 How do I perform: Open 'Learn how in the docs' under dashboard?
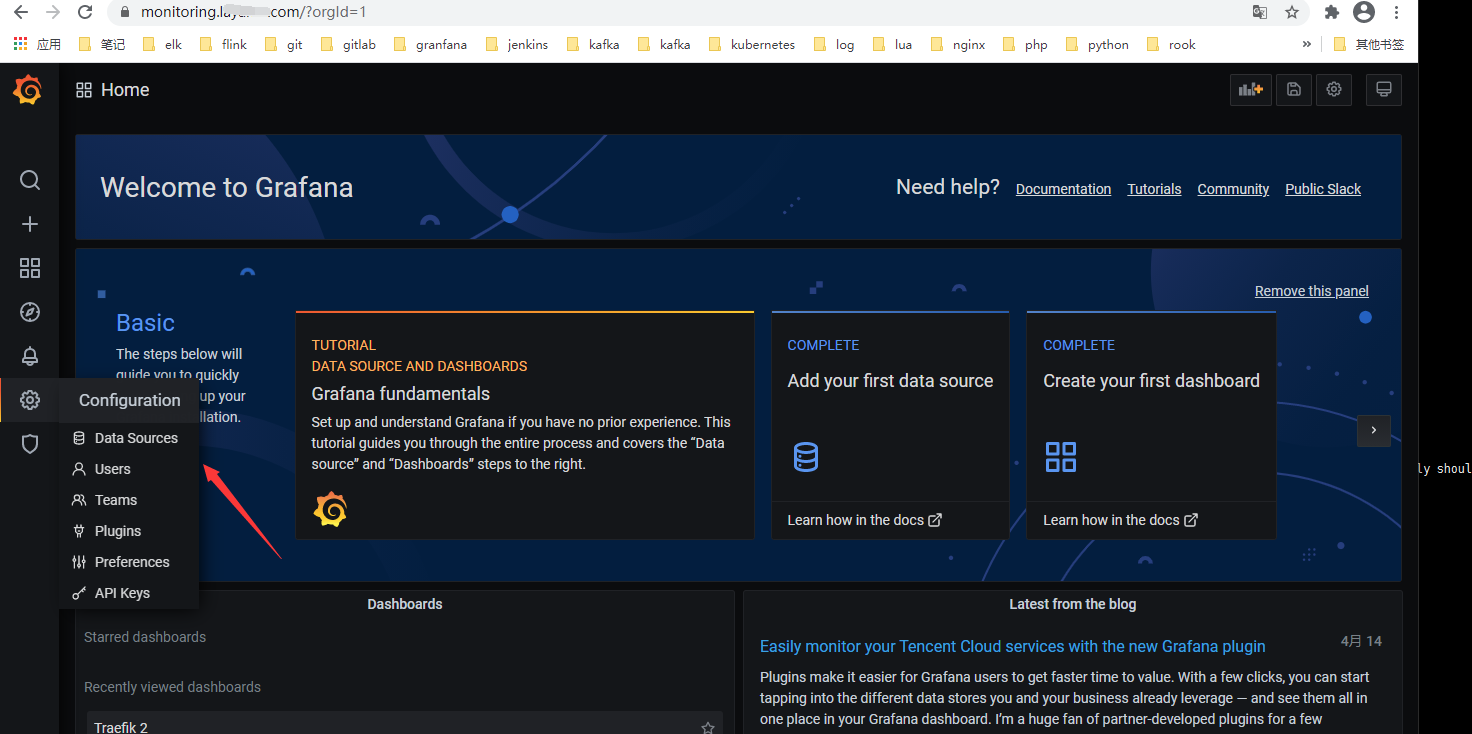tap(1120, 520)
